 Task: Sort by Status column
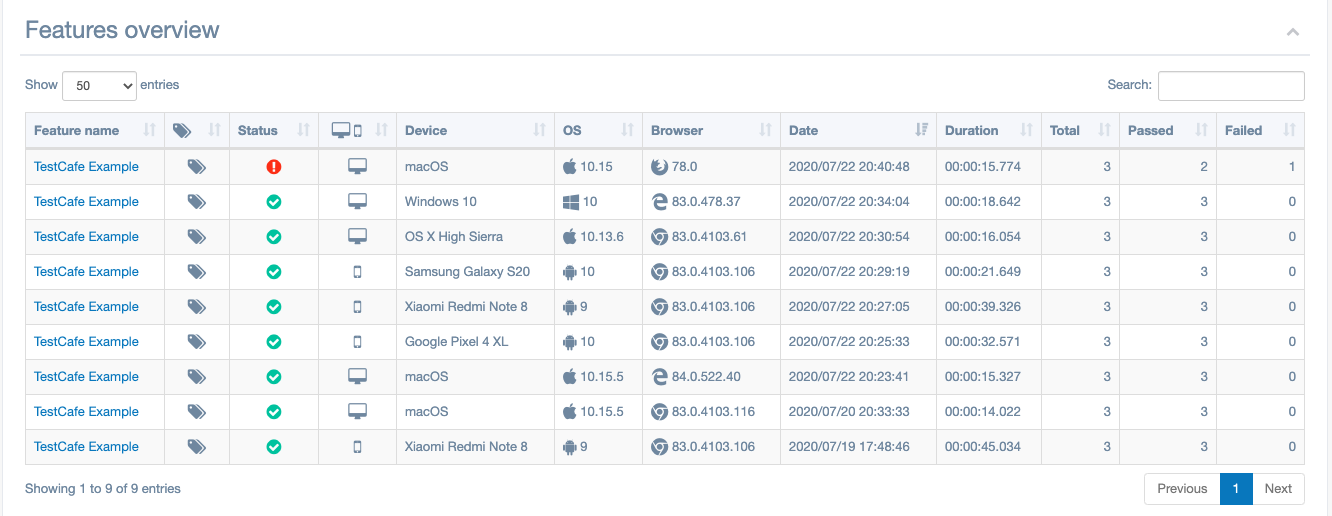[274, 130]
